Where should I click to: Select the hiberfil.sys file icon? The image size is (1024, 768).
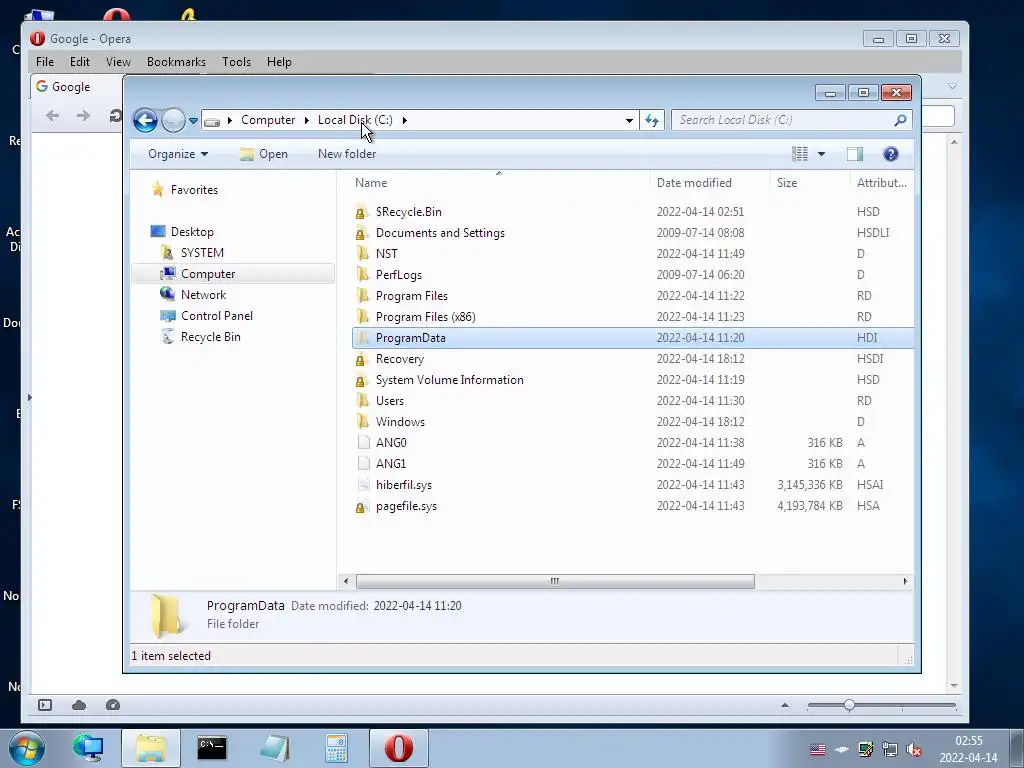tap(363, 485)
